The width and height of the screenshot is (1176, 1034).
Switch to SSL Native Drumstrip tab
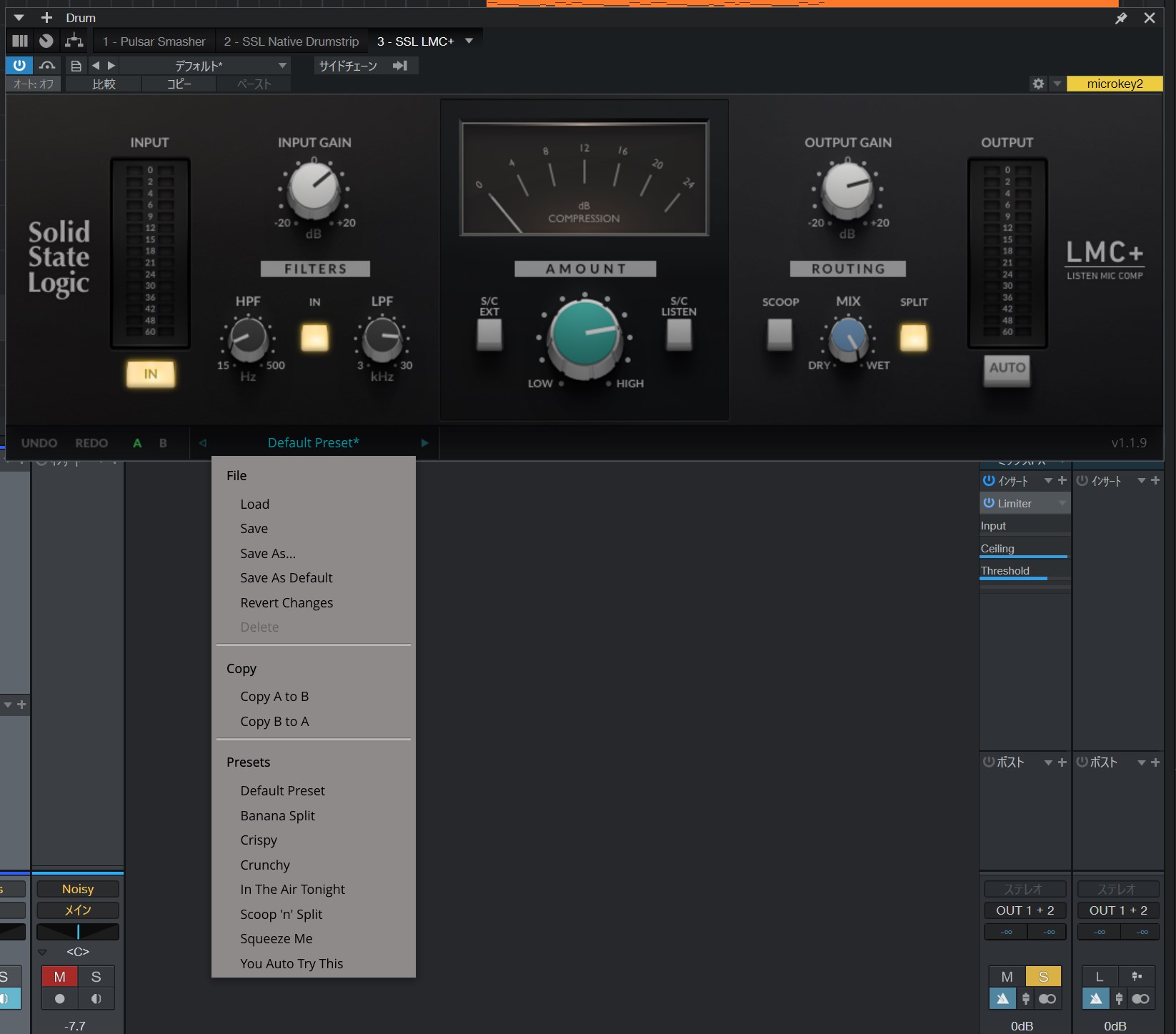(291, 41)
